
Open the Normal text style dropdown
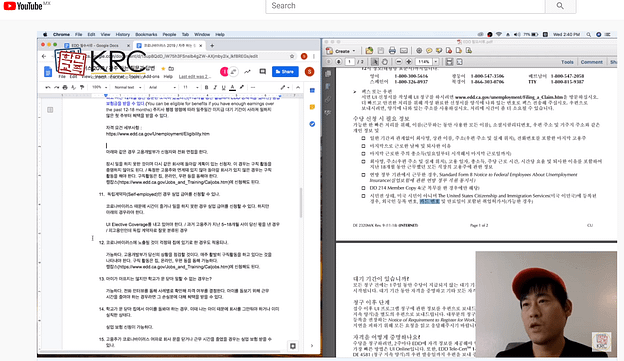click(x=128, y=87)
